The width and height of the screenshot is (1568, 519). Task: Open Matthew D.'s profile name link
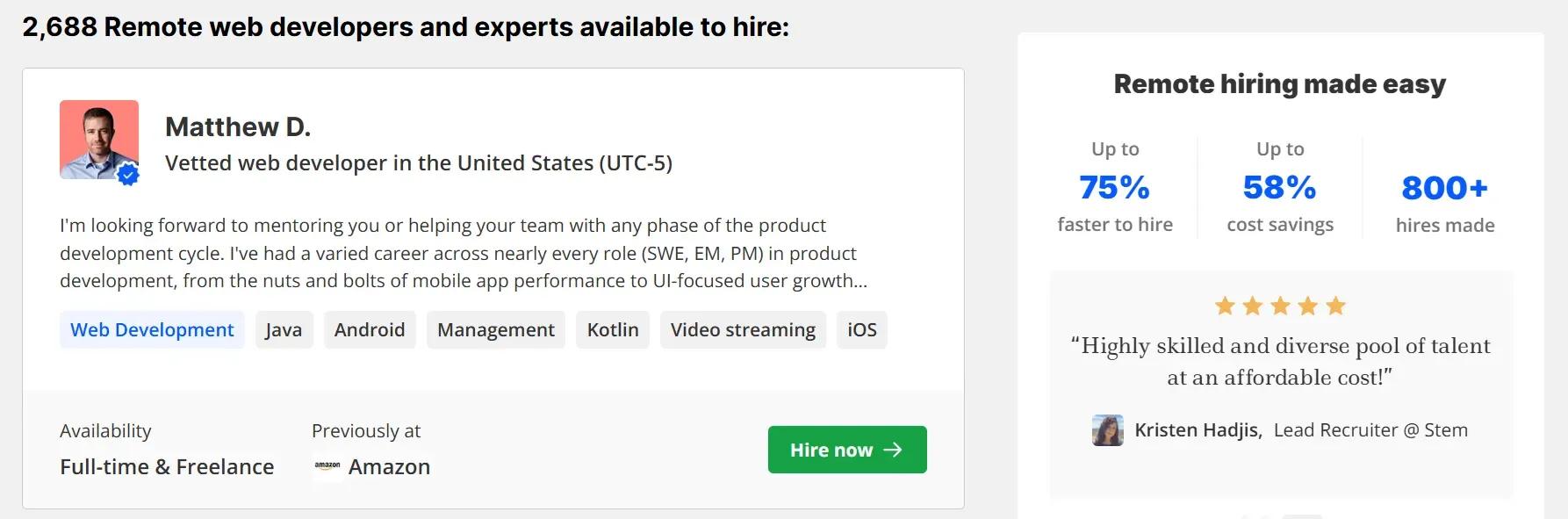pos(238,126)
